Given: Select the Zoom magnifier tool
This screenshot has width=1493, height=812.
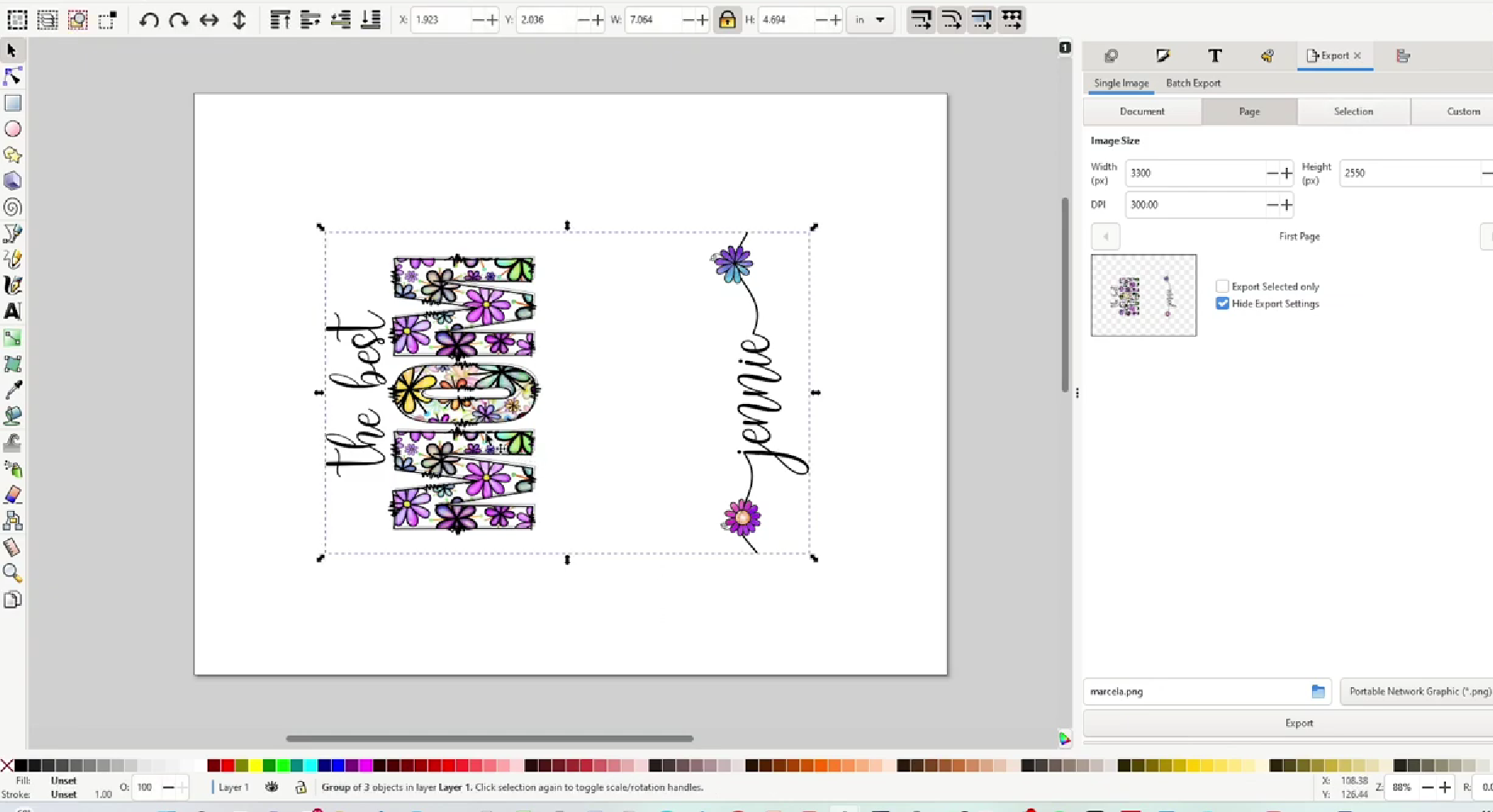Looking at the screenshot, I should [x=13, y=574].
